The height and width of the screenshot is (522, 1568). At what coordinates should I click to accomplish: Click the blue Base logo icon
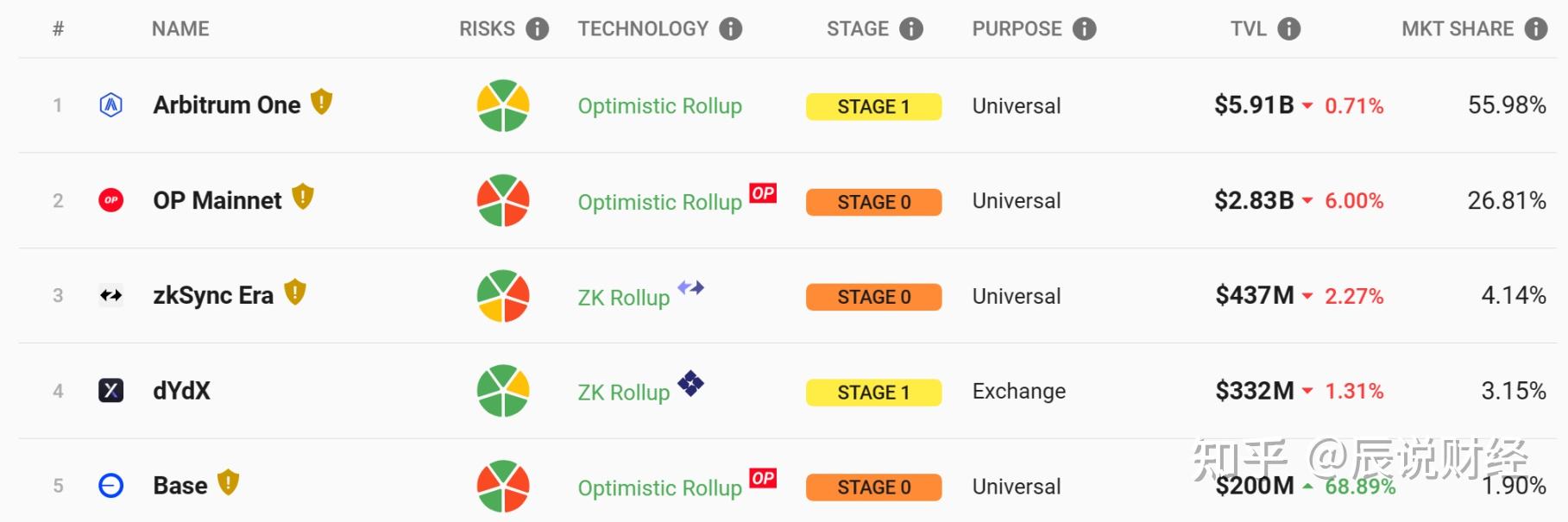click(x=111, y=486)
